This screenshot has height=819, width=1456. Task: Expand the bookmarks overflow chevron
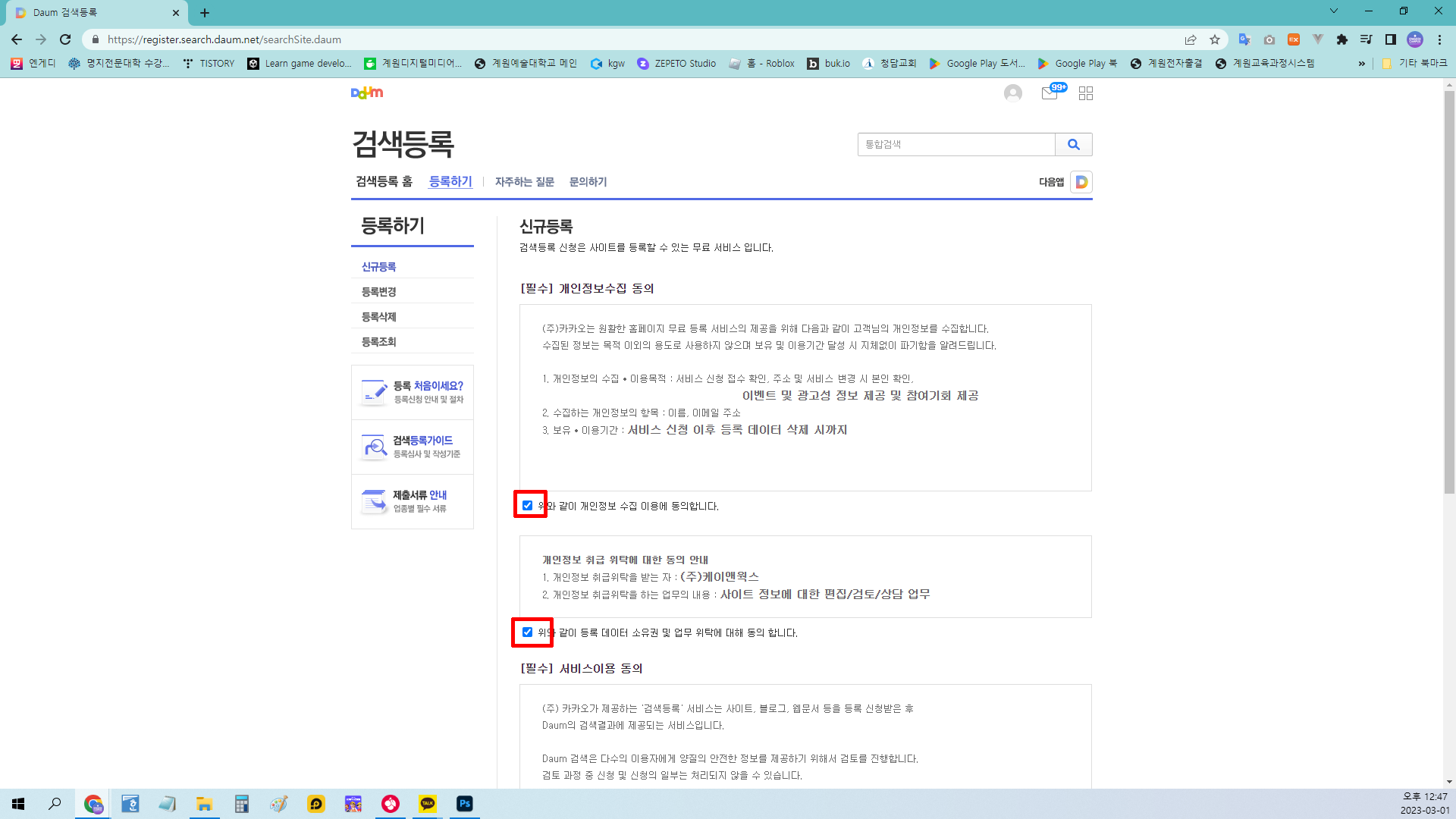(x=1362, y=64)
